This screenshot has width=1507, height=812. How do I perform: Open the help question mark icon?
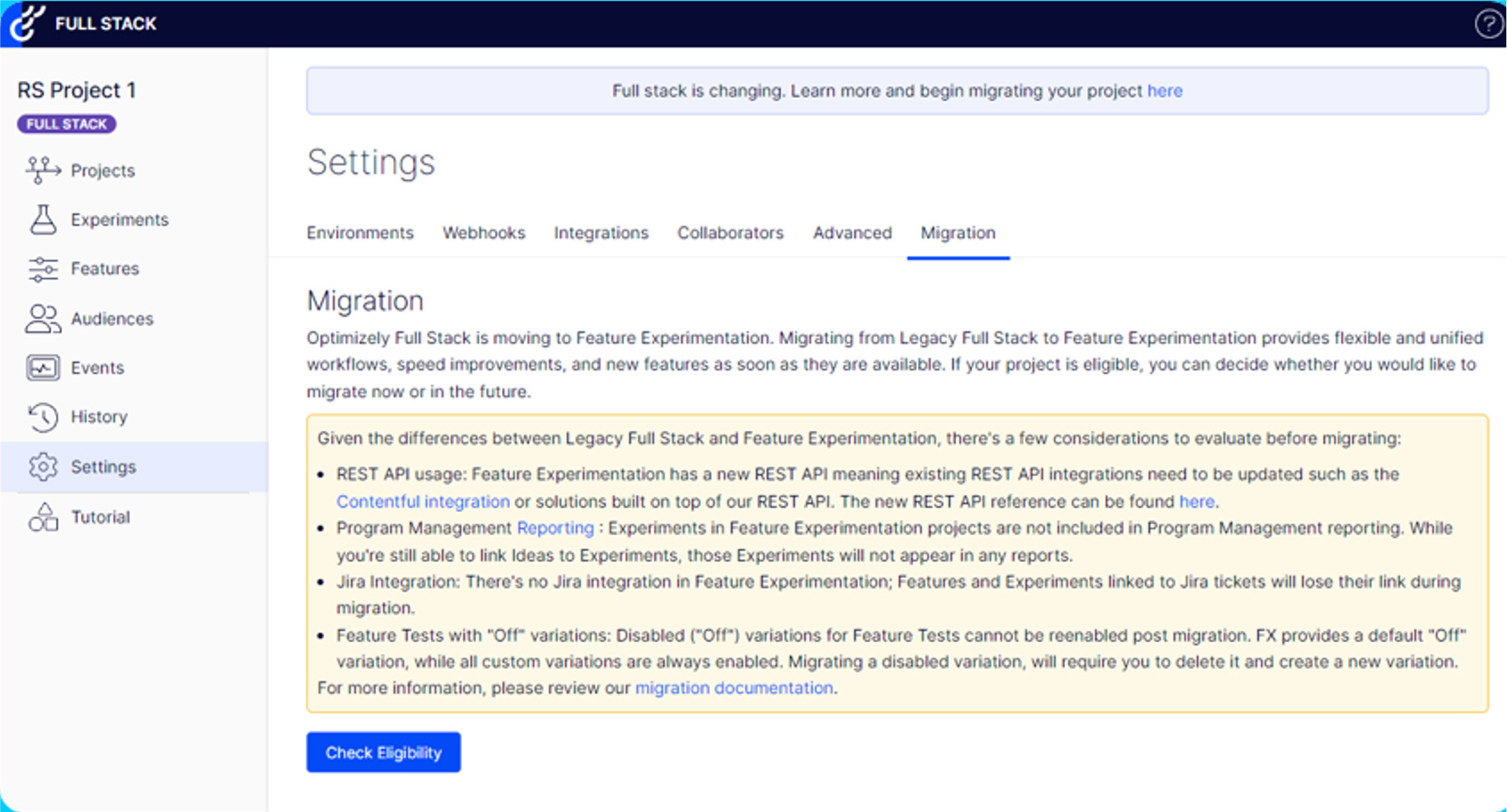(1488, 24)
